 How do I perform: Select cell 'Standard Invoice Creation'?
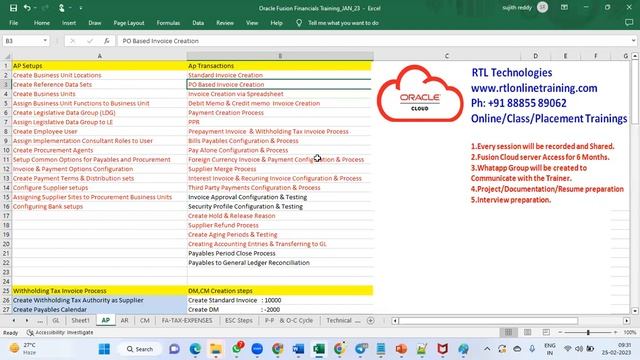(x=280, y=75)
